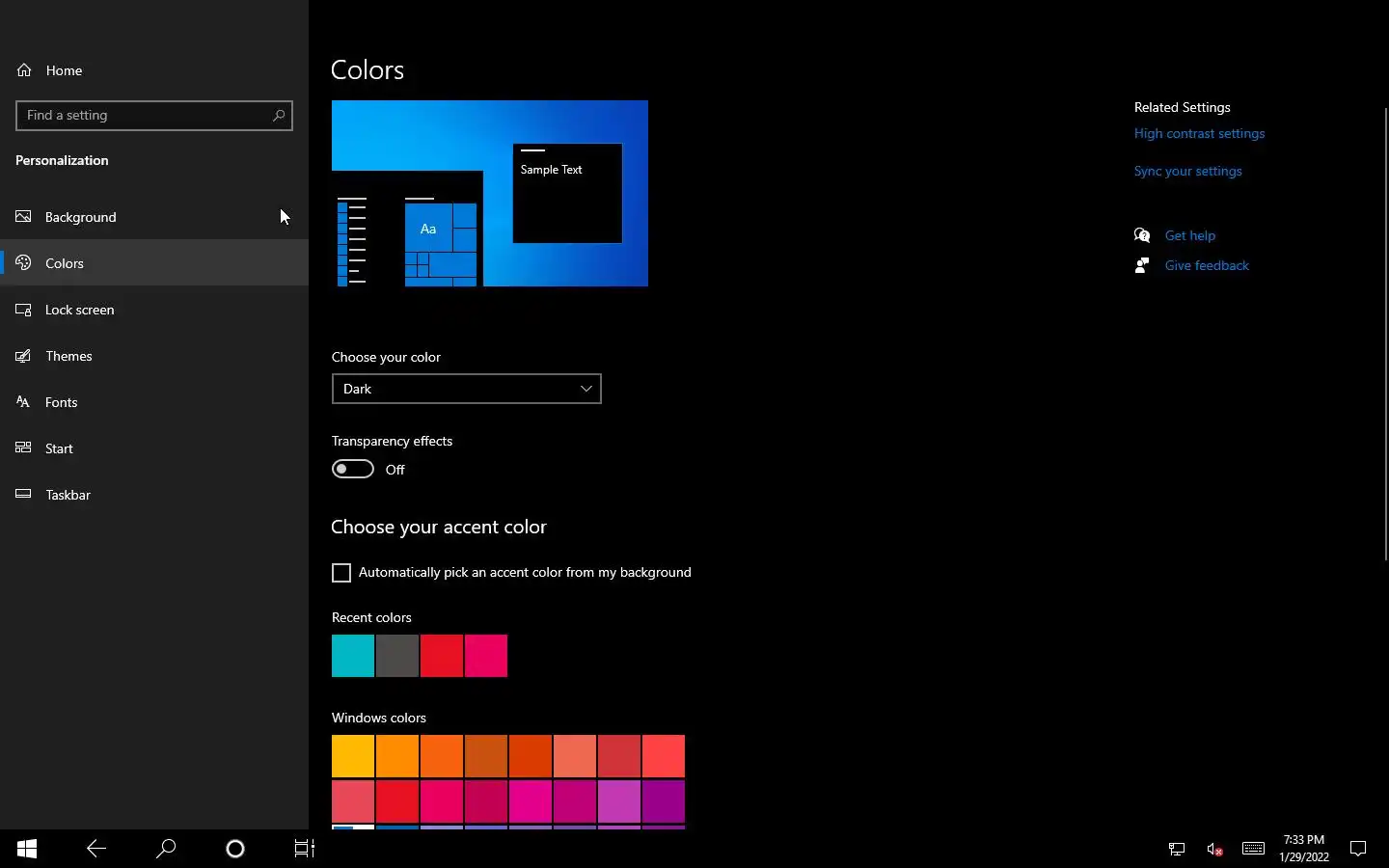Screen dimensions: 1389x868
Task: Click the search magnifier in Find a setting
Action: 279,116
